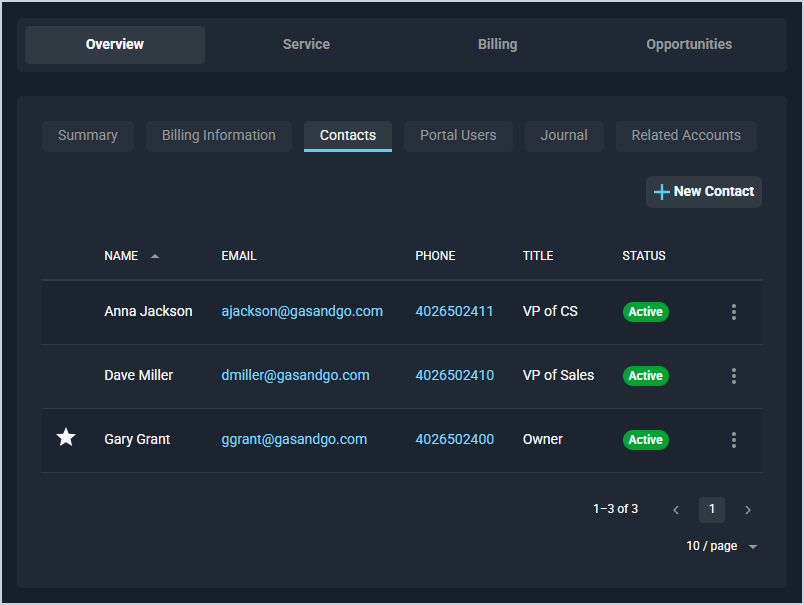The image size is (804, 605).
Task: Click the primary contact star beside Gary Grant
Action: [66, 438]
